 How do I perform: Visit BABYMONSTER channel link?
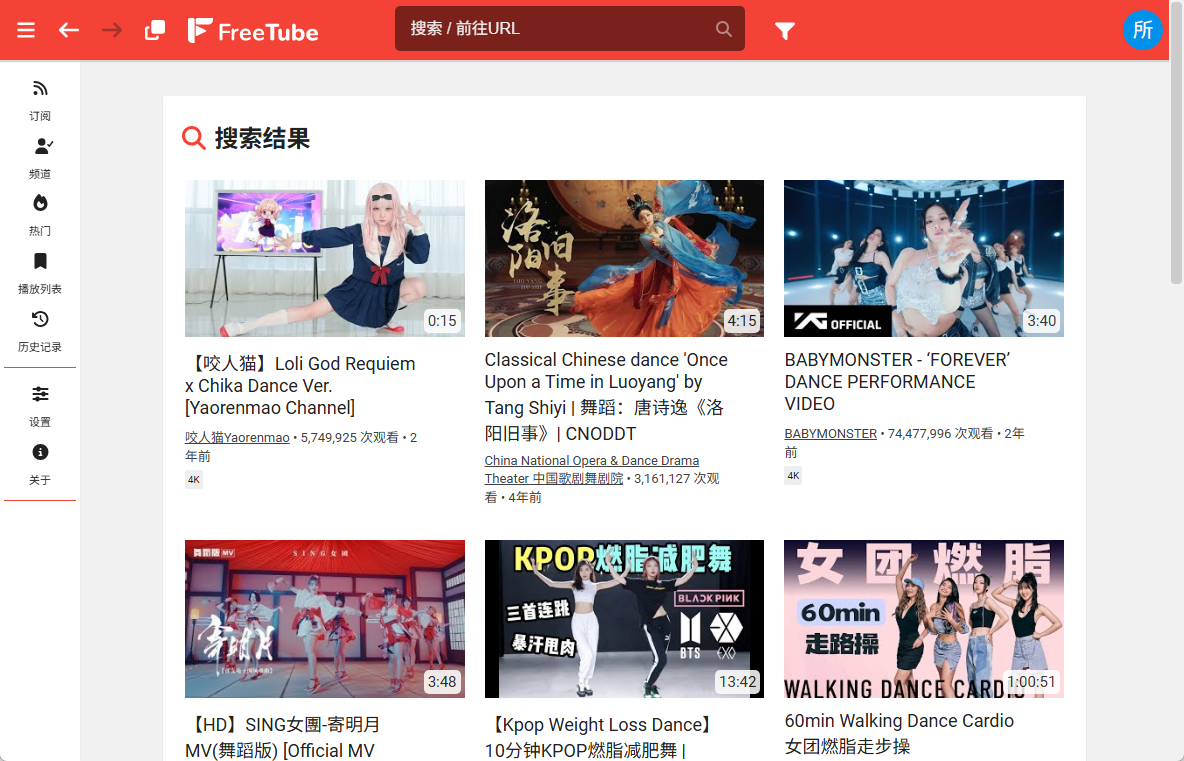click(831, 434)
